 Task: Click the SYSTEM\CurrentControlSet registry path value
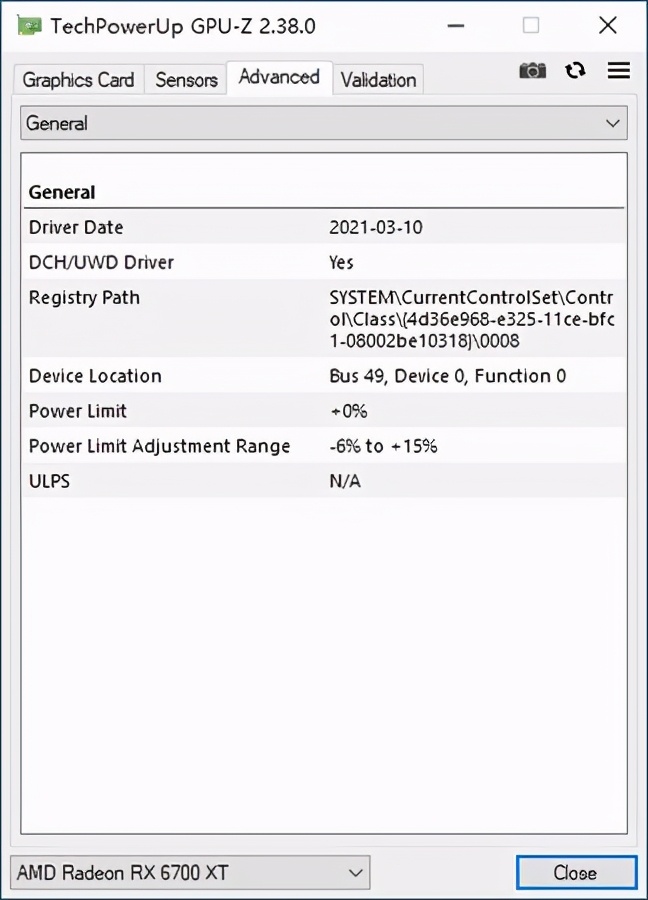tap(471, 319)
